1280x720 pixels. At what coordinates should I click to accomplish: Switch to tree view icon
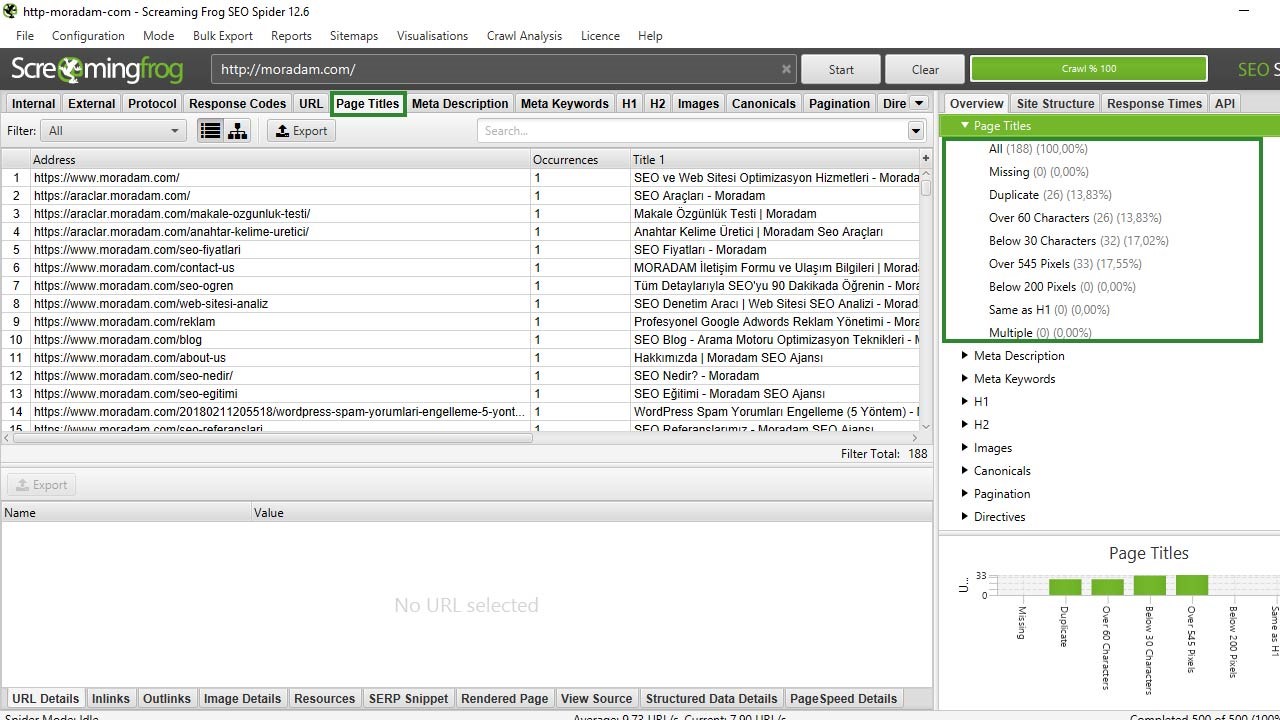click(237, 131)
